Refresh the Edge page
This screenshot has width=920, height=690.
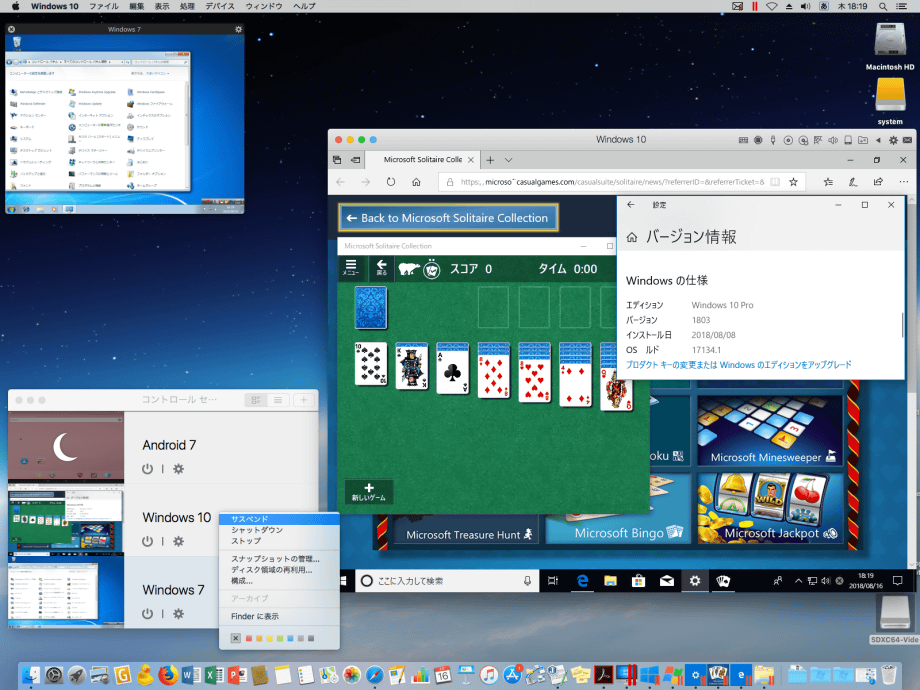click(391, 182)
